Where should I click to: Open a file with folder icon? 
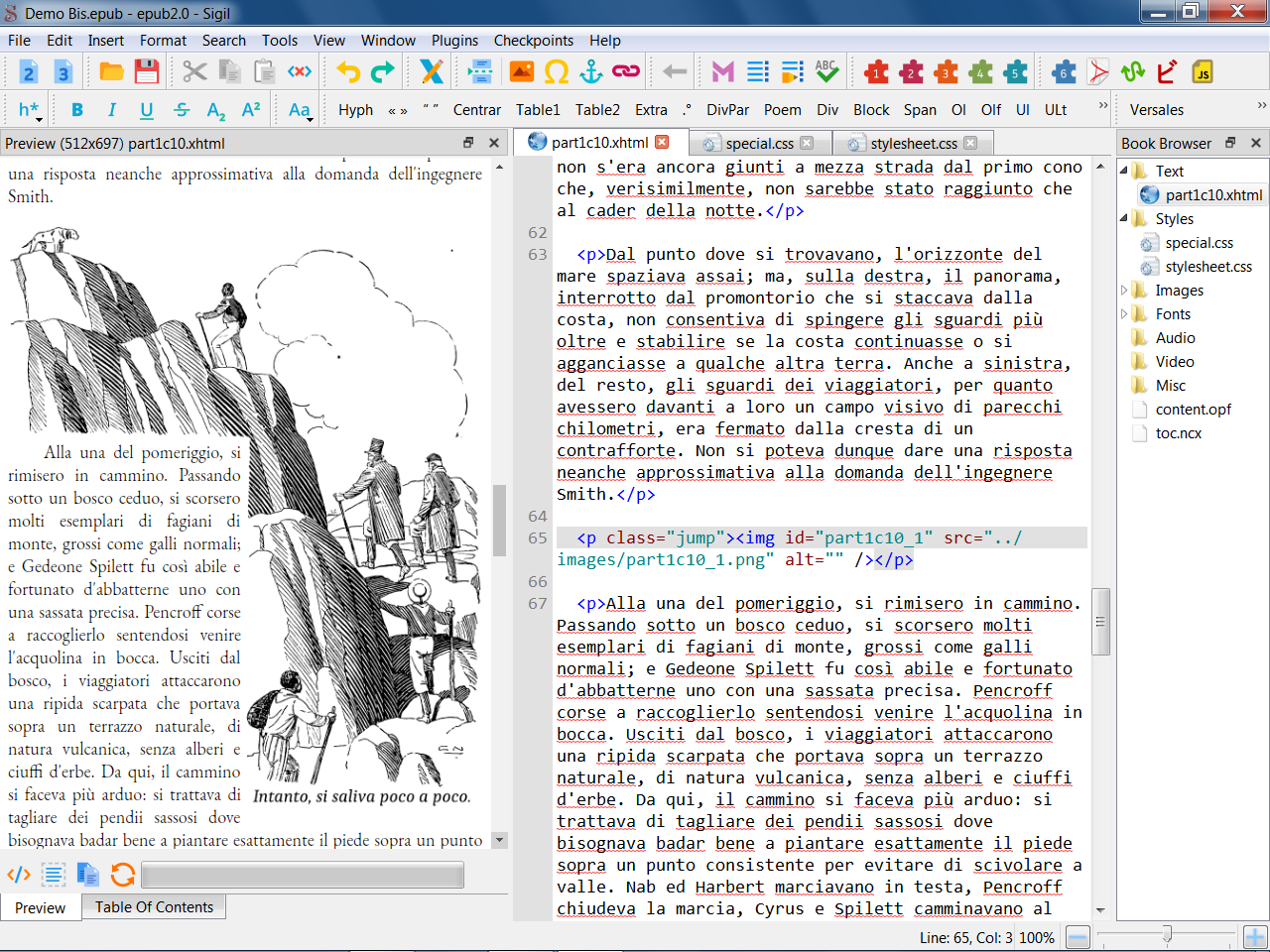click(x=111, y=71)
